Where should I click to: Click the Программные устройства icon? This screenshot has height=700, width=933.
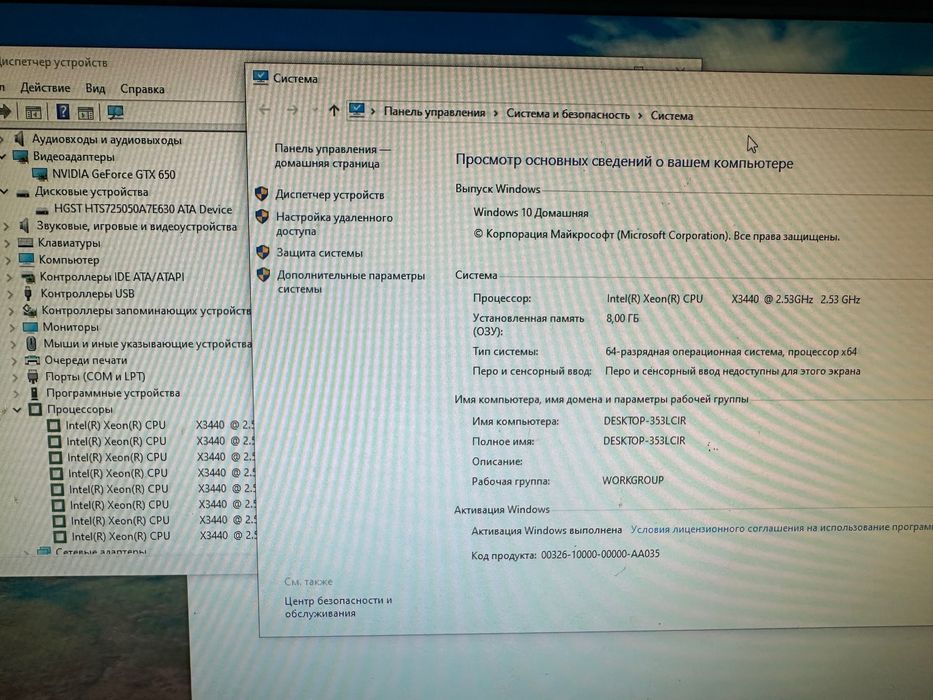(x=35, y=393)
